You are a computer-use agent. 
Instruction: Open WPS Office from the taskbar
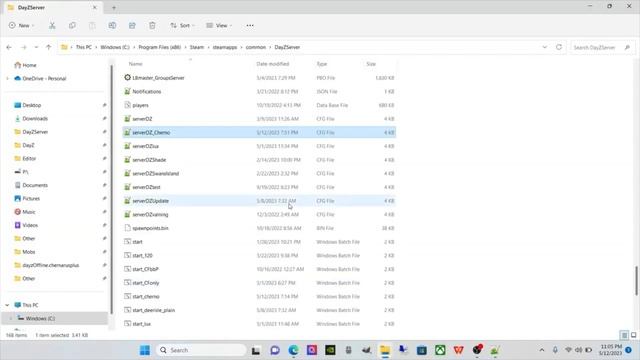click(x=458, y=350)
